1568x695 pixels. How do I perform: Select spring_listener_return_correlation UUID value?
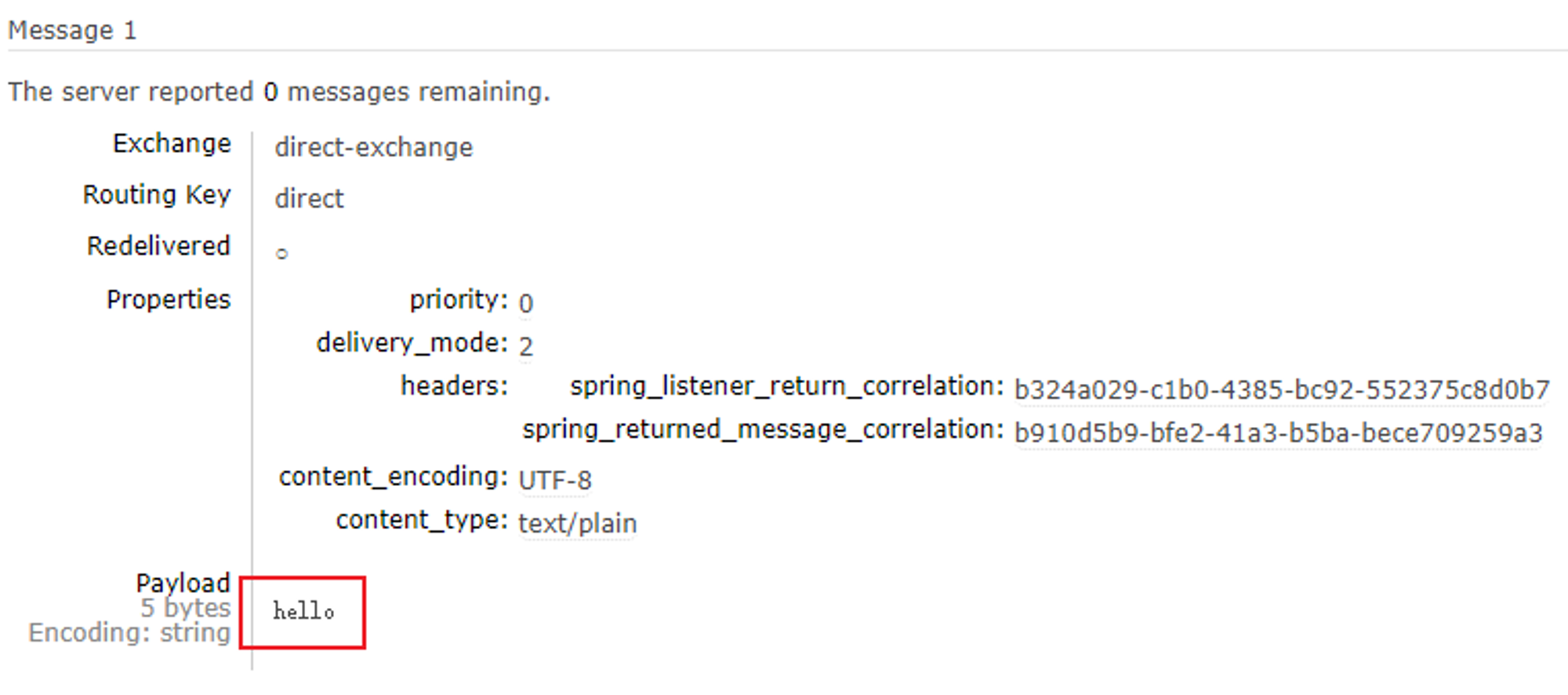tap(1282, 389)
